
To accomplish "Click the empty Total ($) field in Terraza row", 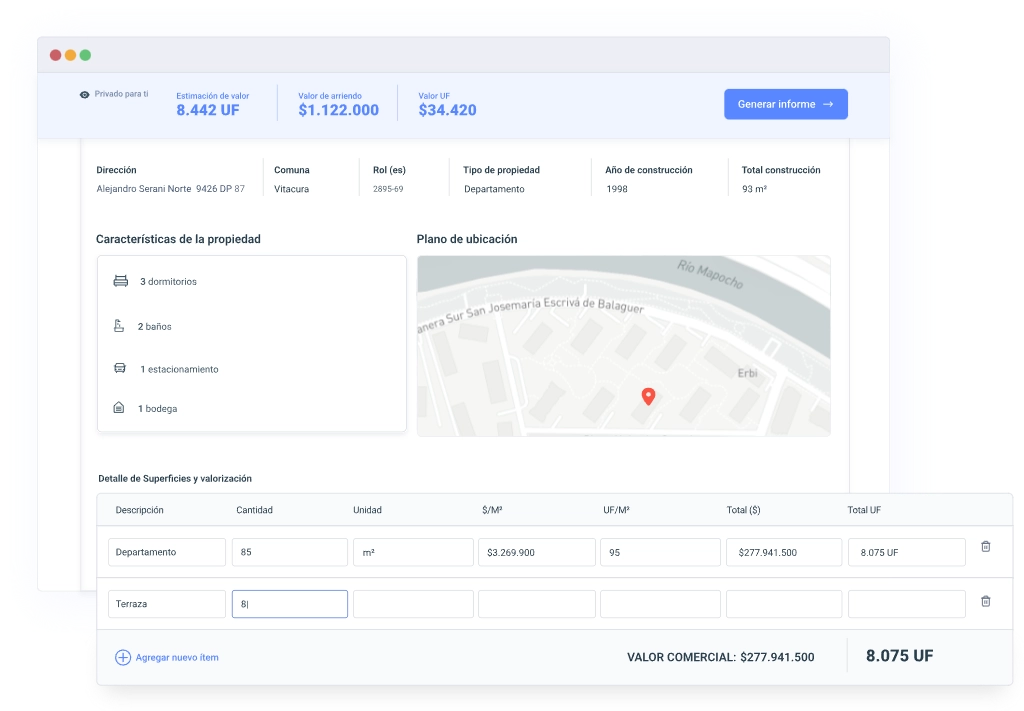I will [x=784, y=604].
